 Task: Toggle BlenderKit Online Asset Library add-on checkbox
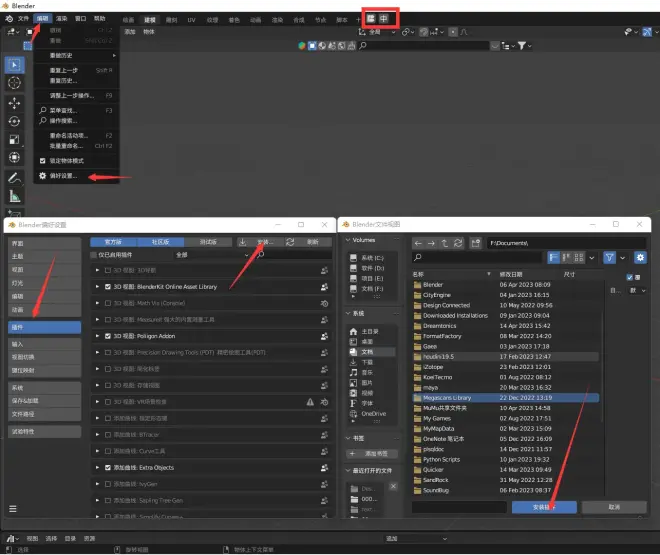[108, 287]
